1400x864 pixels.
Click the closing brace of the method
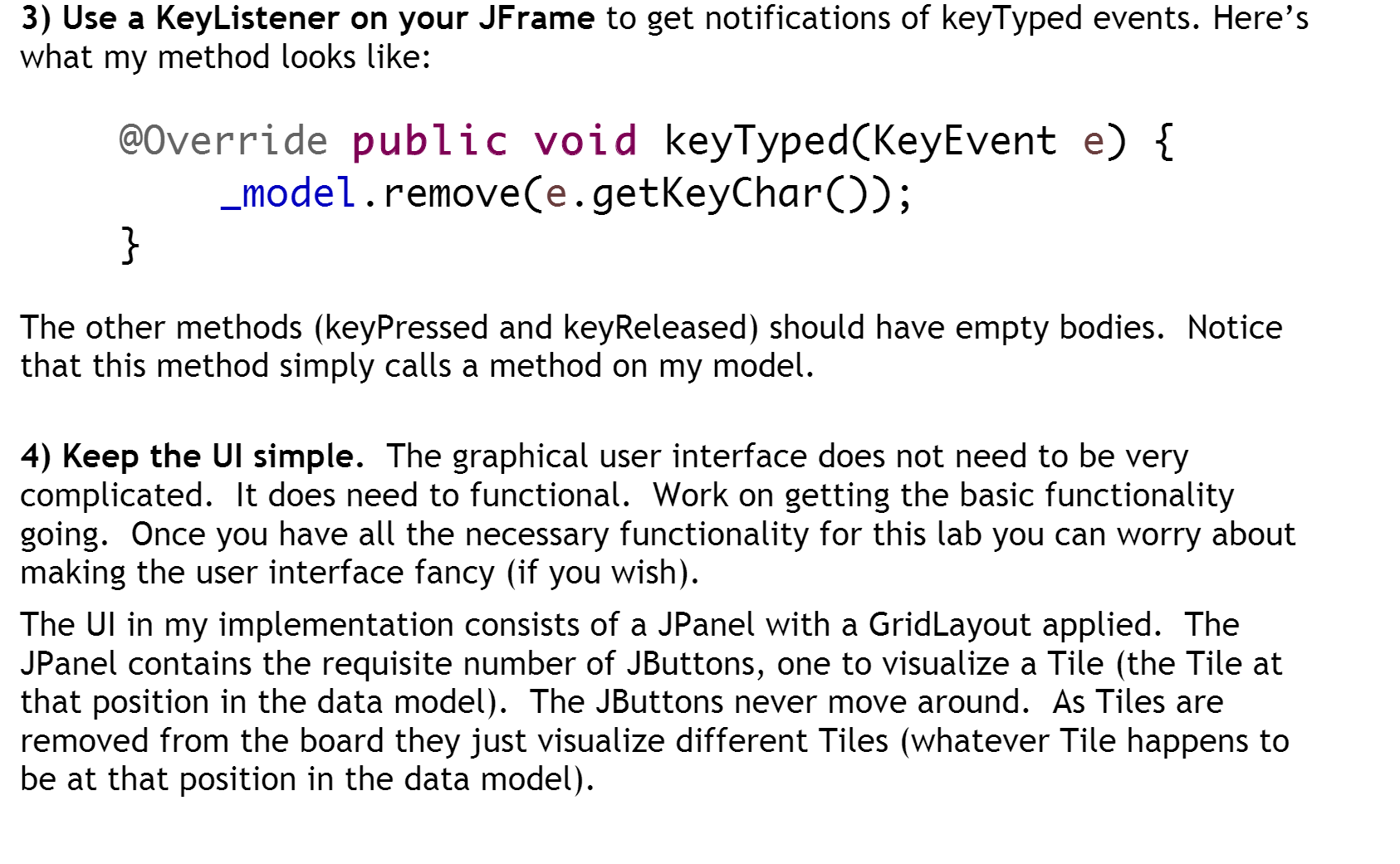pos(130,245)
